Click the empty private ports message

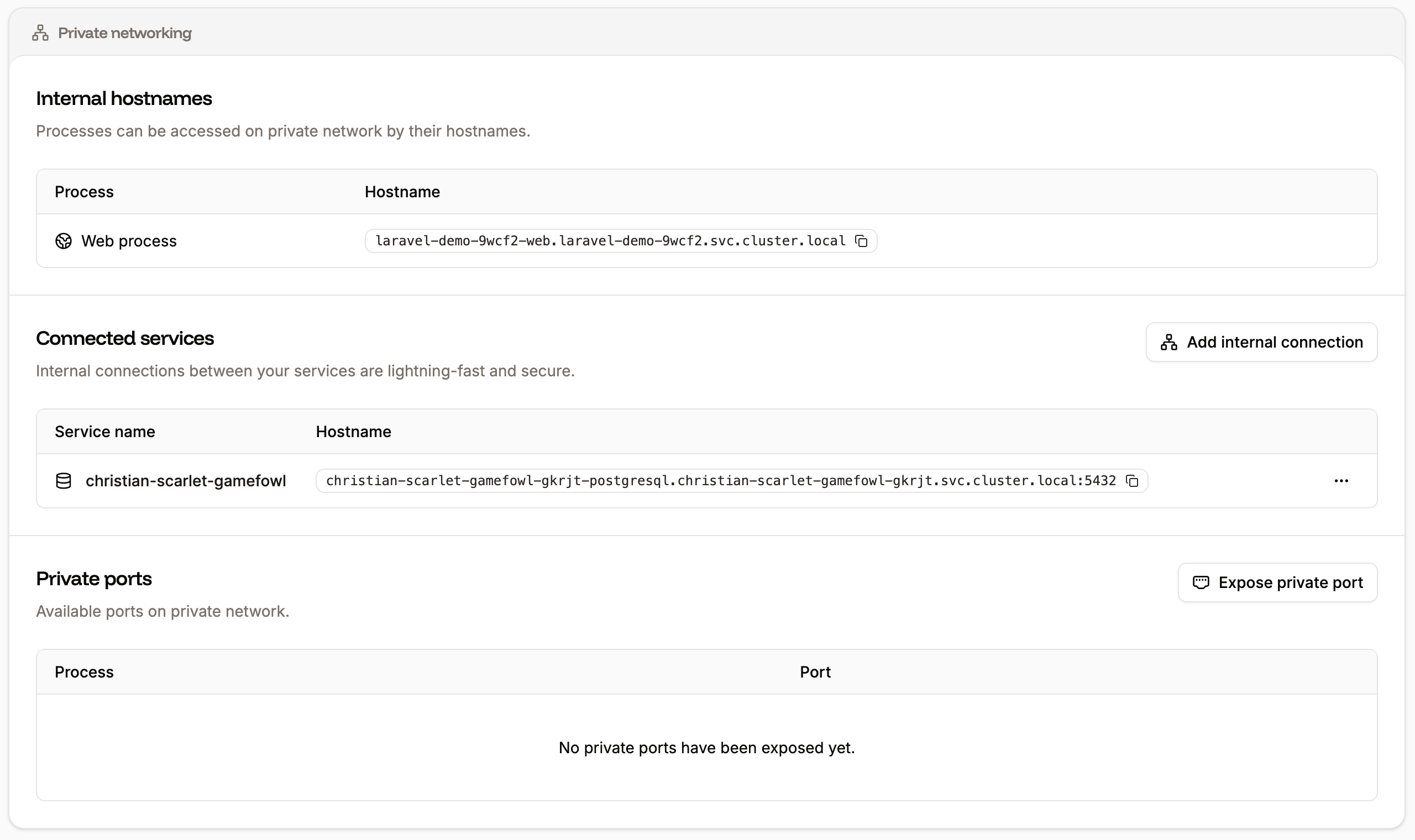(x=707, y=747)
